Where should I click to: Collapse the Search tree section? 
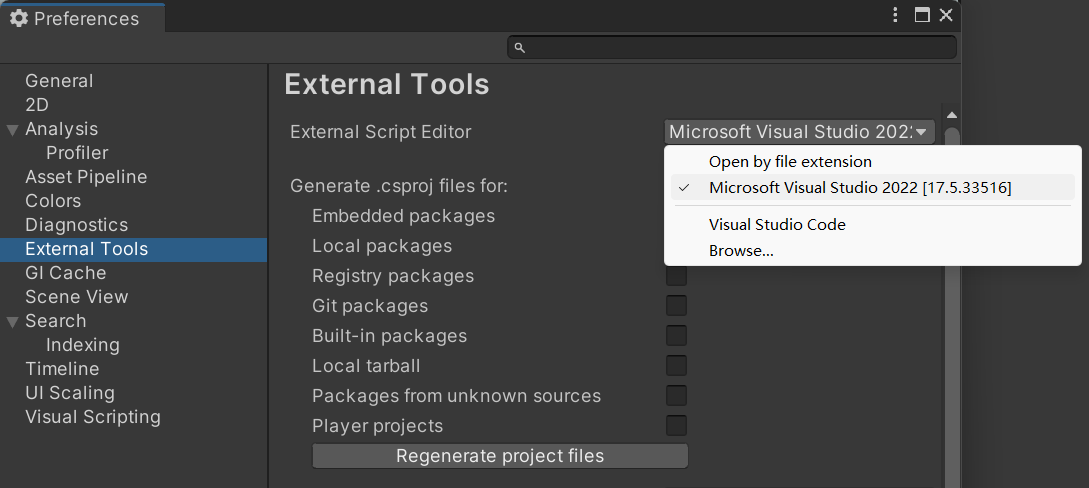[12, 322]
